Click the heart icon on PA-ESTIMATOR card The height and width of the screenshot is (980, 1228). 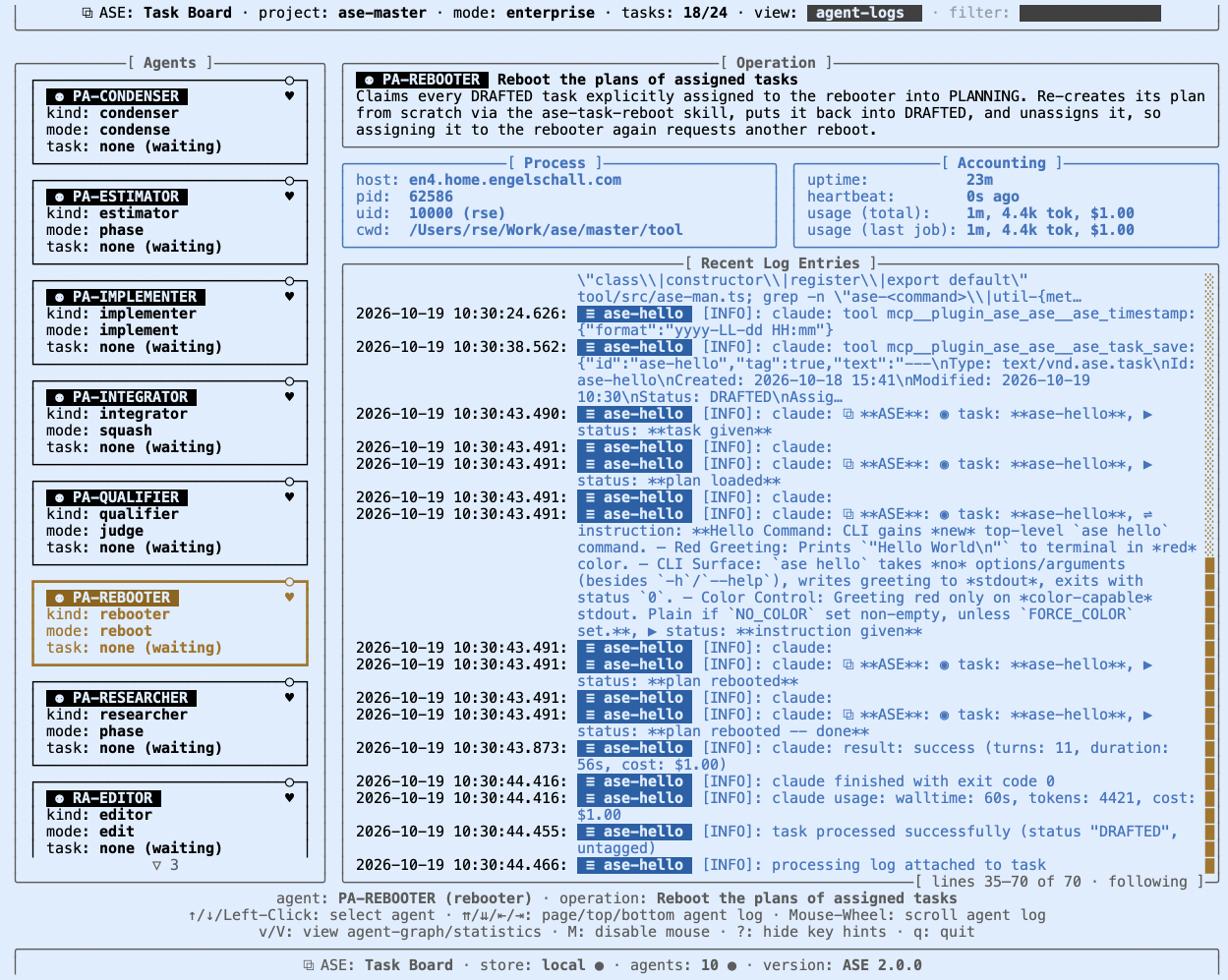(289, 197)
